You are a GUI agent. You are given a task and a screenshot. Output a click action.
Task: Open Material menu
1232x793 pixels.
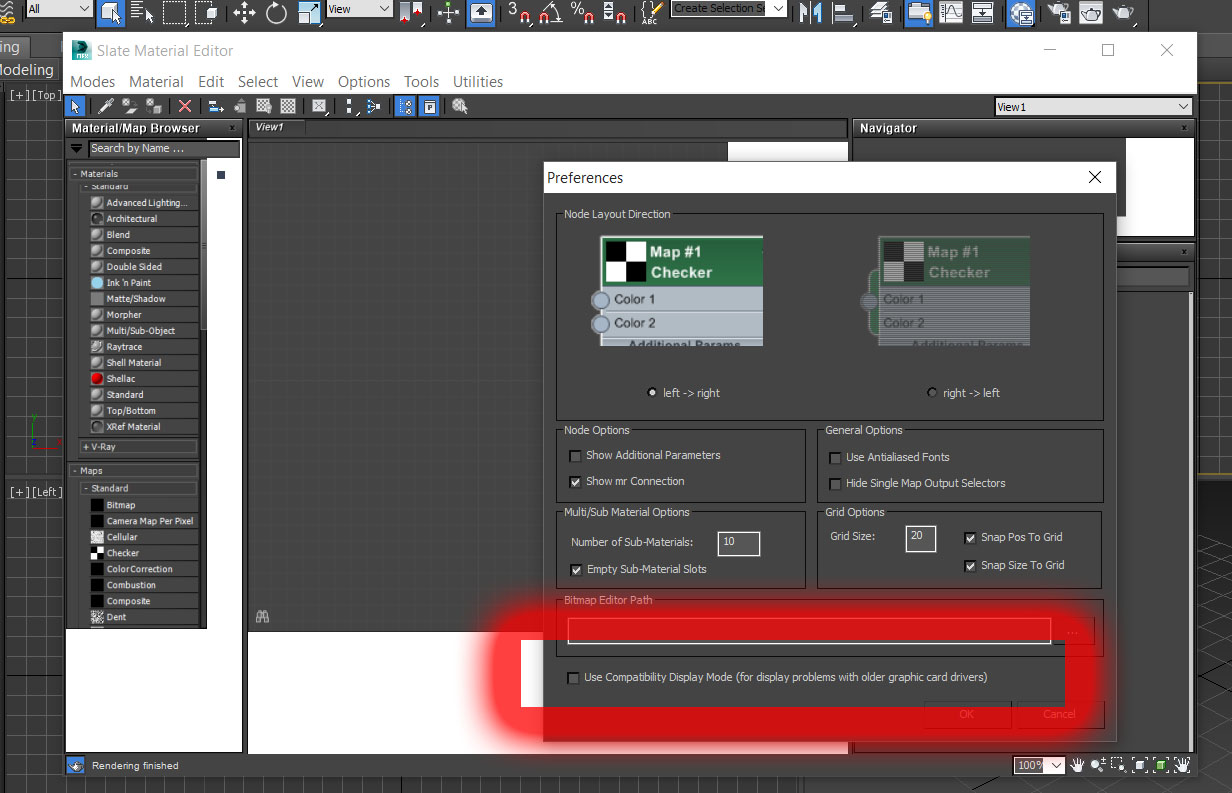156,82
